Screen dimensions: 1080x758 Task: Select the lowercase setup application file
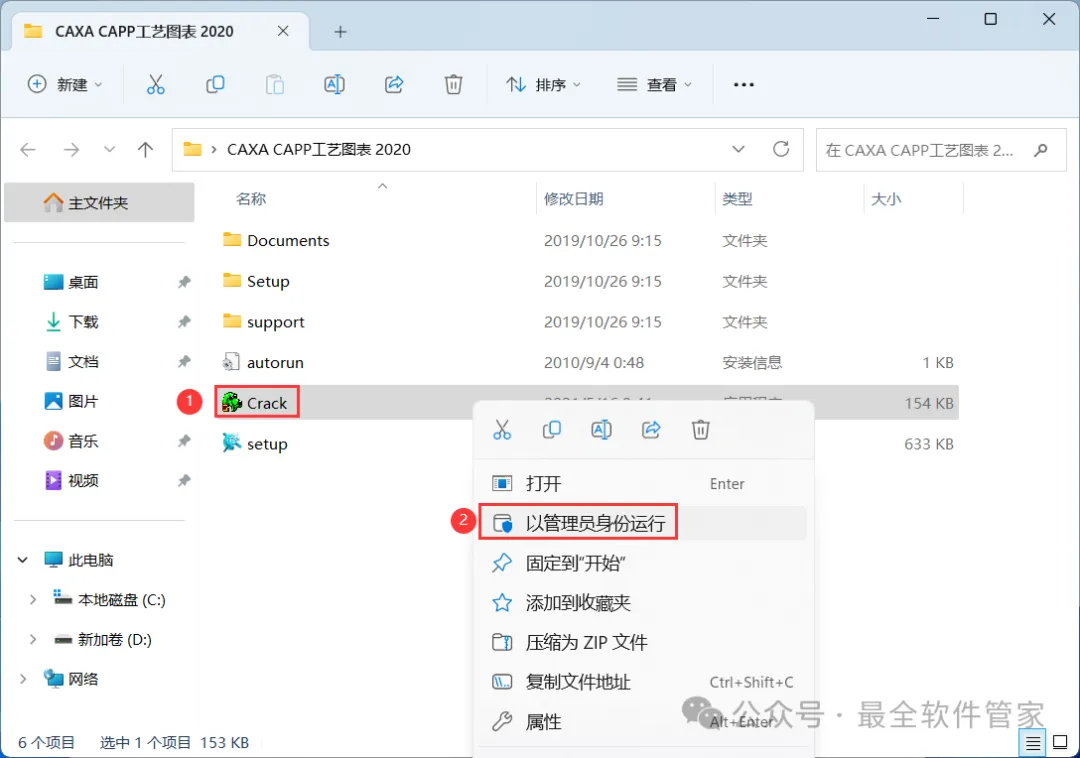point(267,444)
